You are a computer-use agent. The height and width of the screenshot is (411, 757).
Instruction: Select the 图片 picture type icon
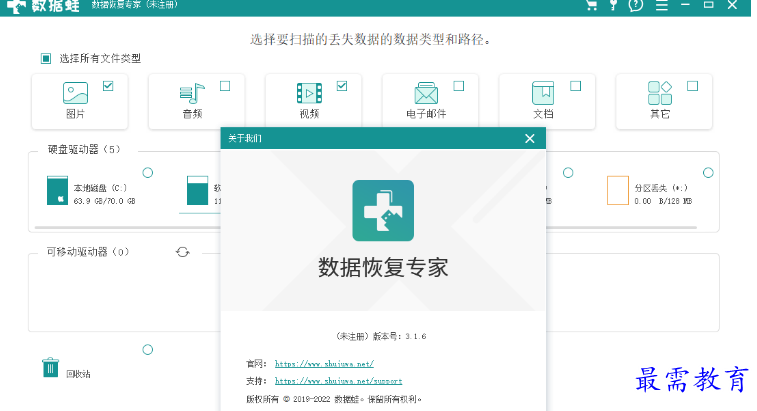pos(75,93)
